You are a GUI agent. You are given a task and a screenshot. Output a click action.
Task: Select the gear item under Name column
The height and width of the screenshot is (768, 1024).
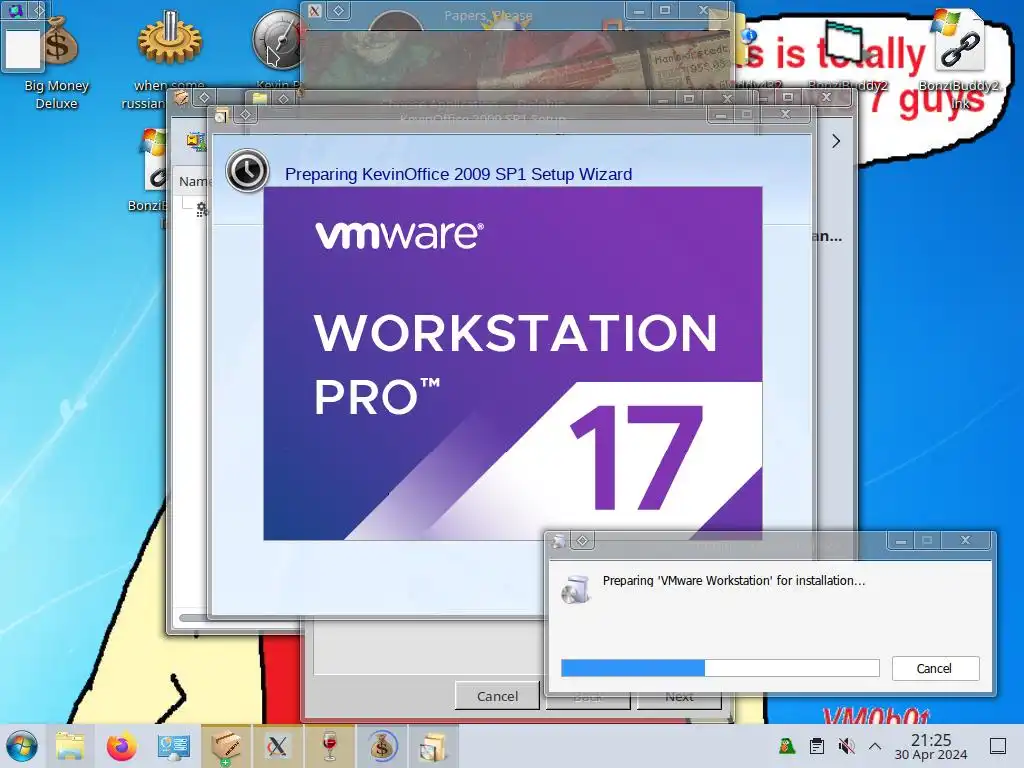pos(202,210)
